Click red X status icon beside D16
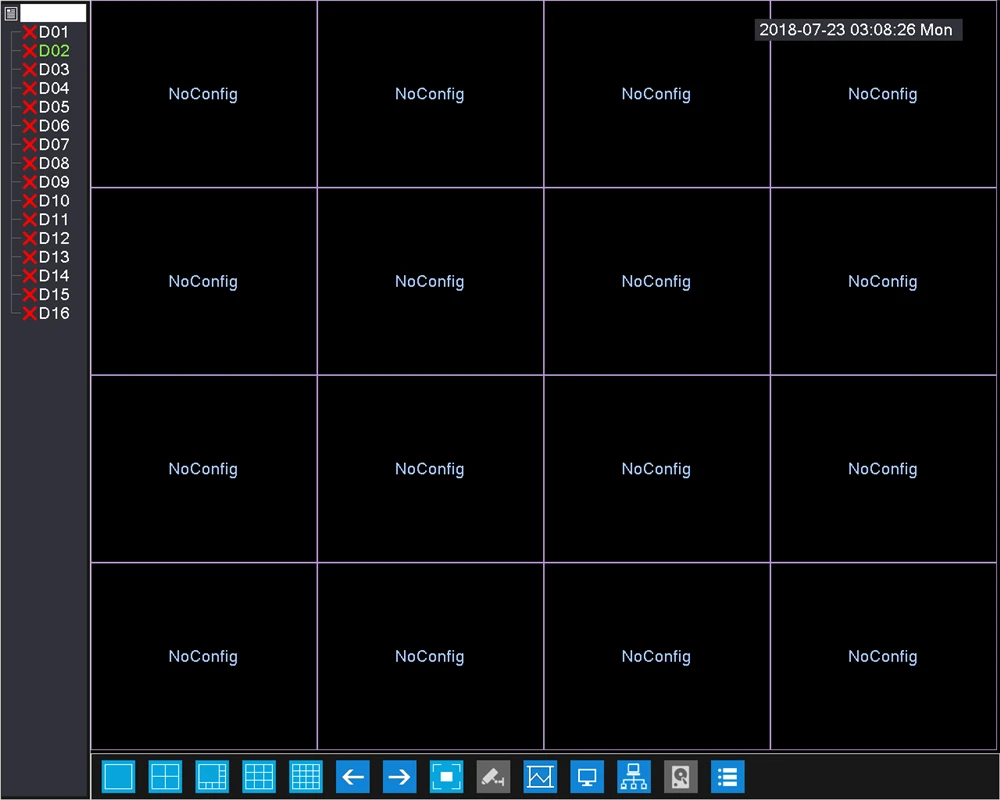 coord(30,313)
